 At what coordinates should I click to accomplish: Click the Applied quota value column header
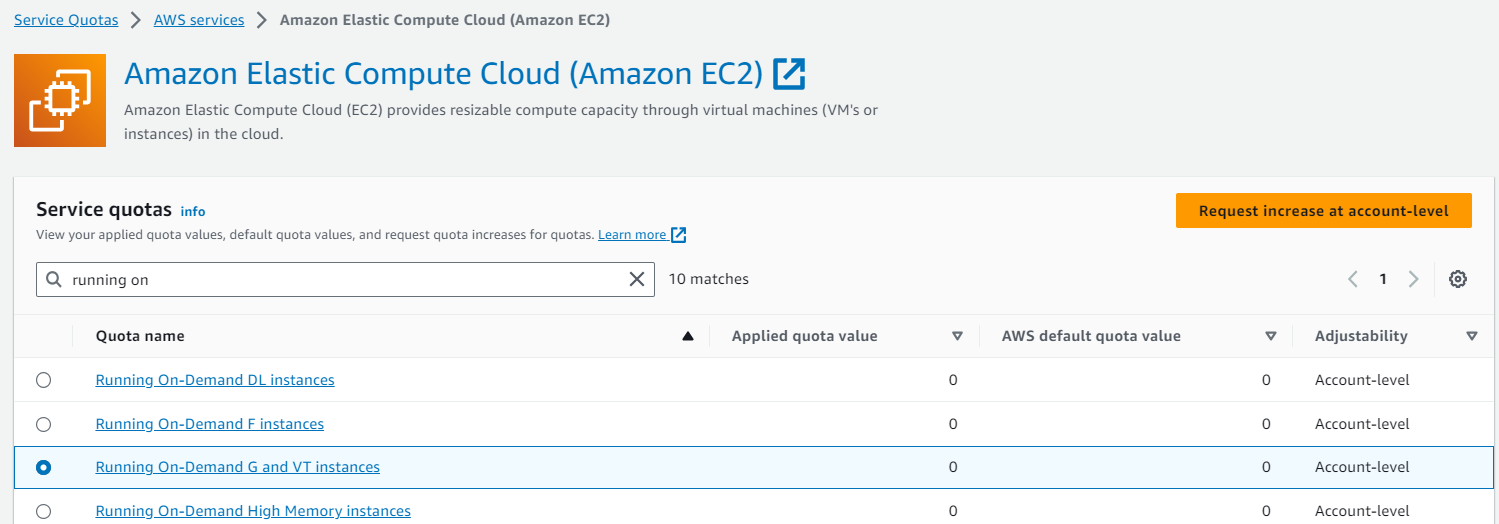[805, 336]
